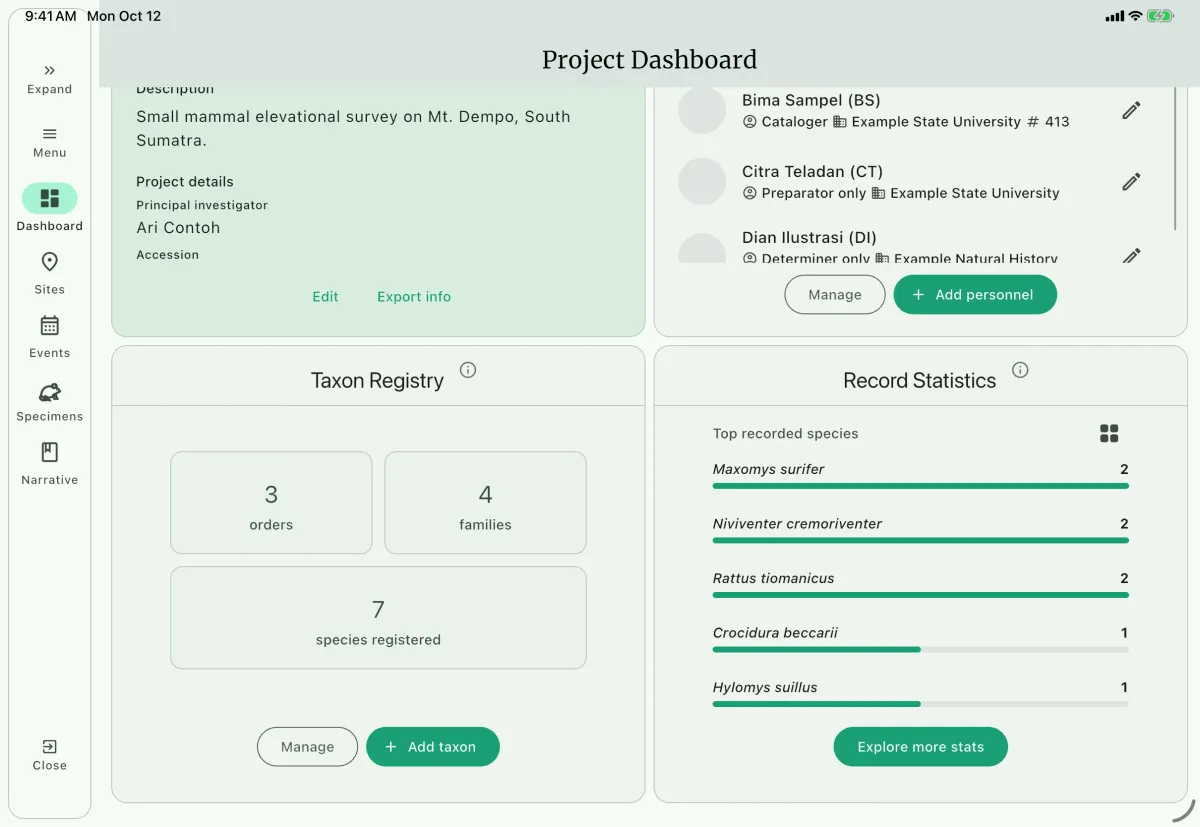Click the 3 orders tile

(x=271, y=503)
